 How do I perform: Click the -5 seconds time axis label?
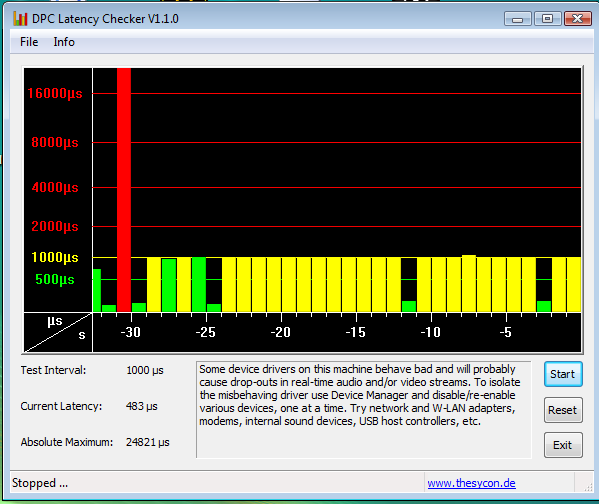[x=505, y=332]
